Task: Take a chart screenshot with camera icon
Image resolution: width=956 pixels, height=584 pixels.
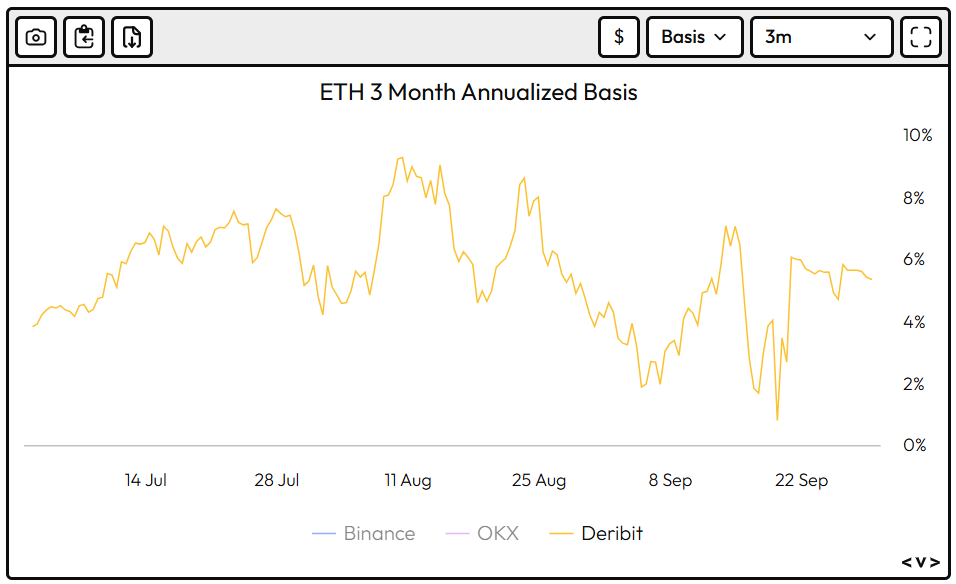Action: point(36,37)
